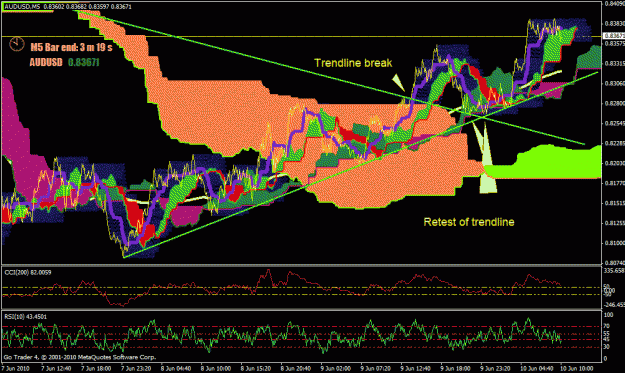The width and height of the screenshot is (625, 373).
Task: Click the 'M5 Bar end: 3 m 19 s' countdown
Action: pyautogui.click(x=71, y=48)
